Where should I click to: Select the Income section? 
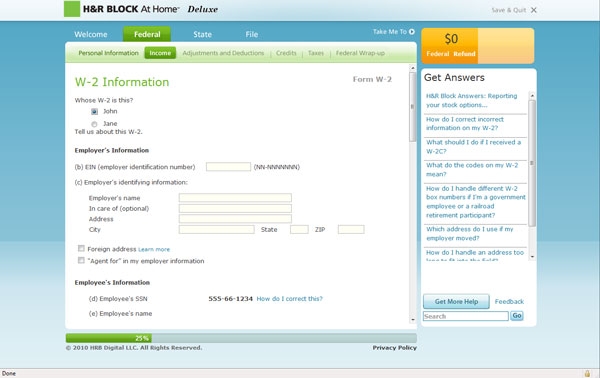(160, 53)
